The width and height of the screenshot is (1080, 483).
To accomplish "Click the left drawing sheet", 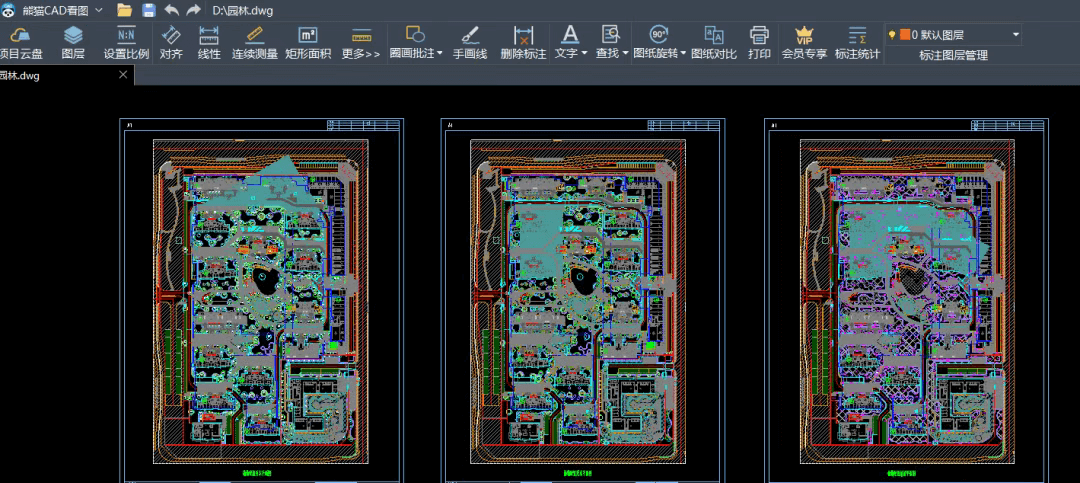I will (x=261, y=300).
